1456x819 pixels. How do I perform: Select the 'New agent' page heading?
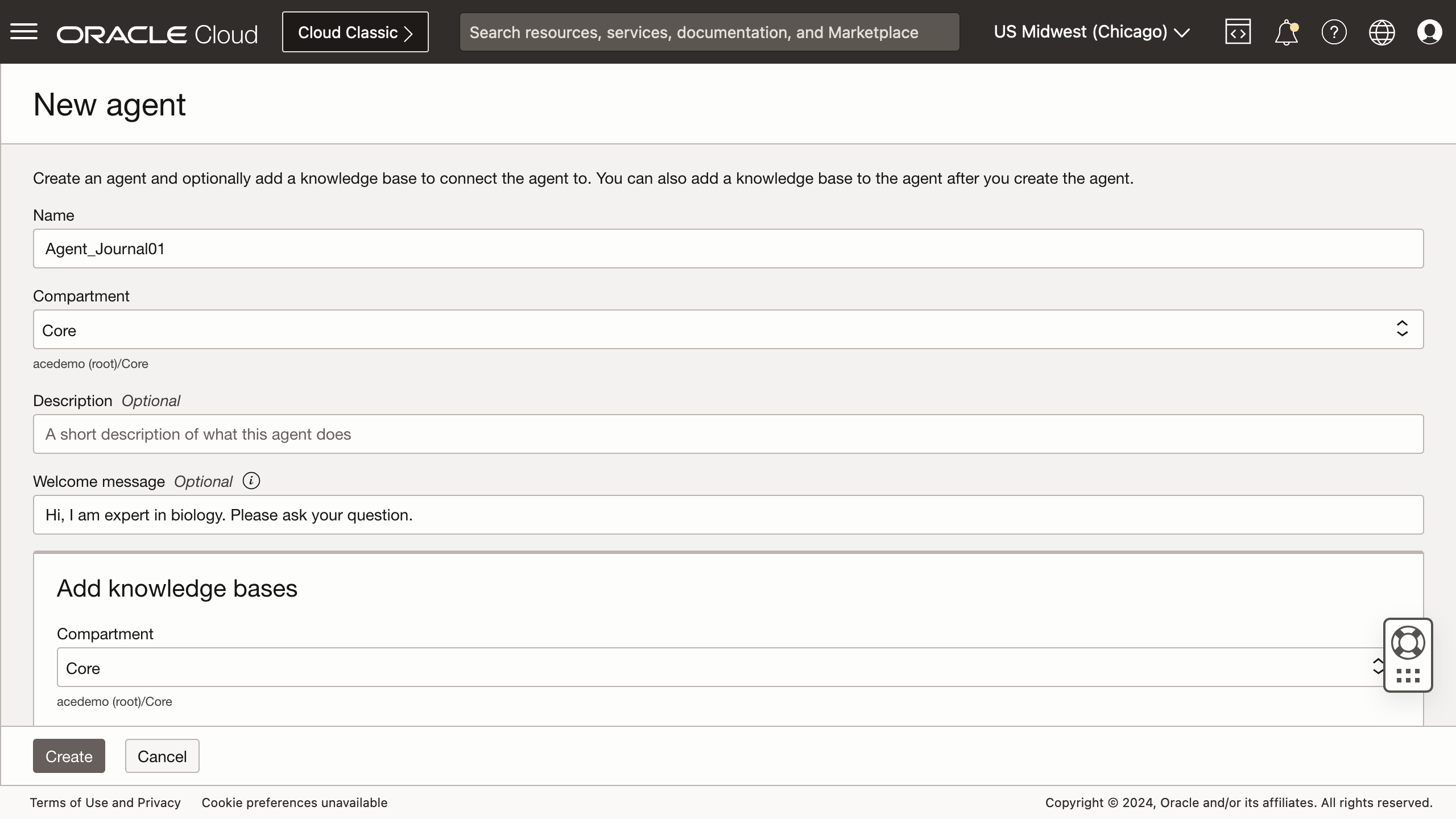(x=109, y=105)
